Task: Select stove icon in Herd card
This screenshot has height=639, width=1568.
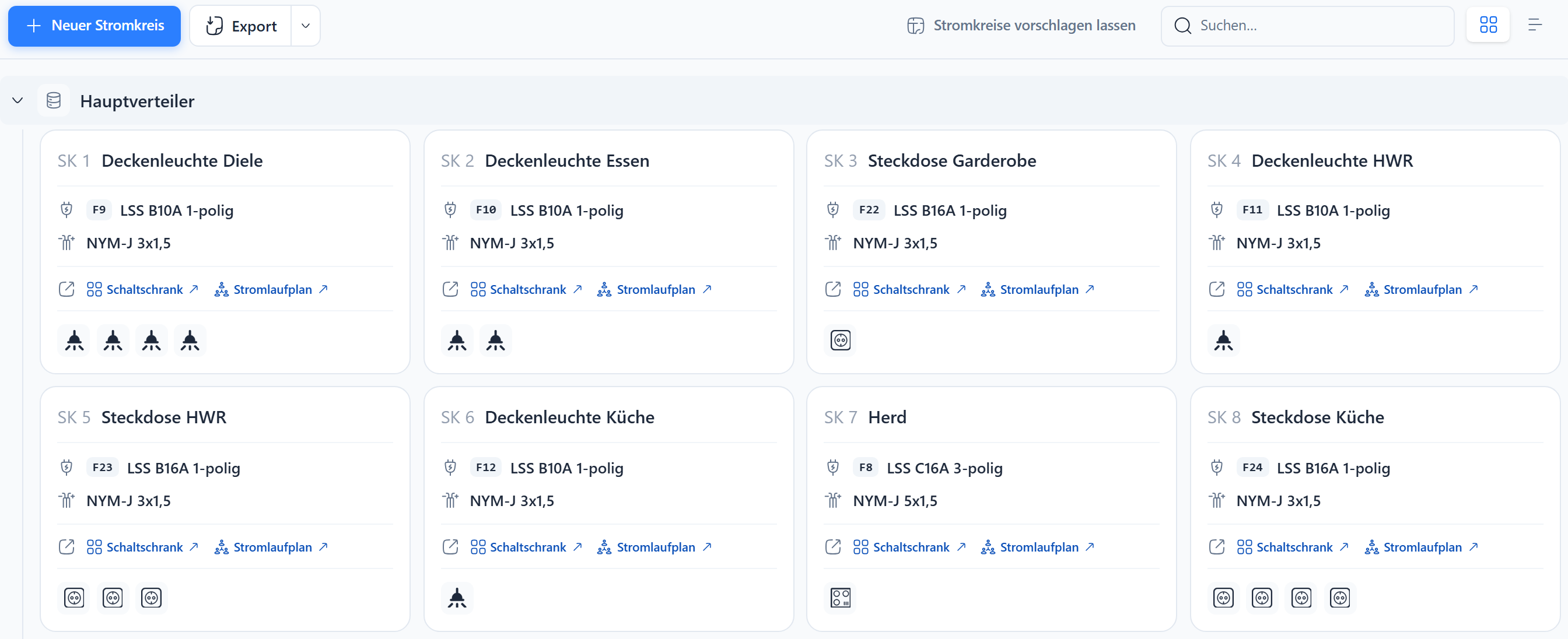Action: point(841,598)
